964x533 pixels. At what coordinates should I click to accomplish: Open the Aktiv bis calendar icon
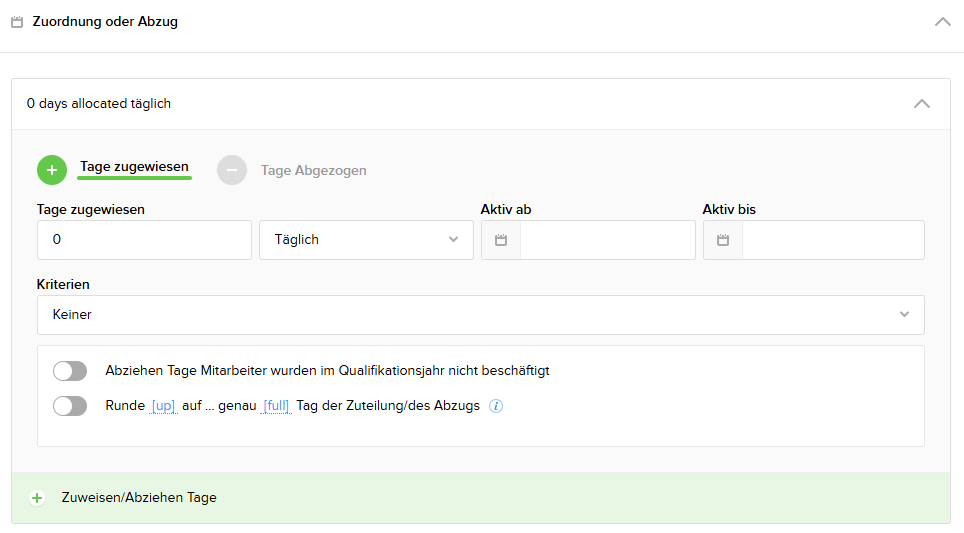click(x=723, y=240)
